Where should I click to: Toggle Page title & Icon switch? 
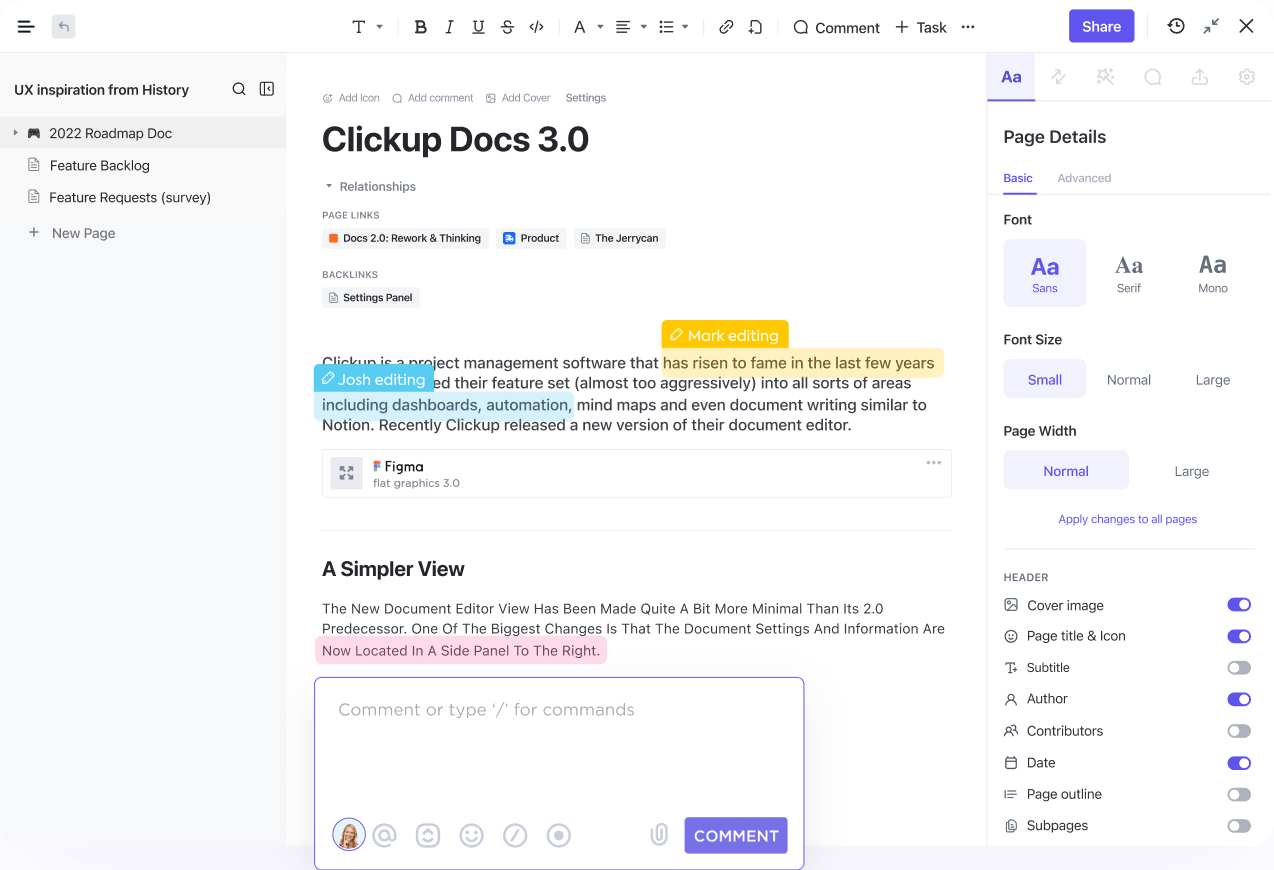click(x=1239, y=636)
